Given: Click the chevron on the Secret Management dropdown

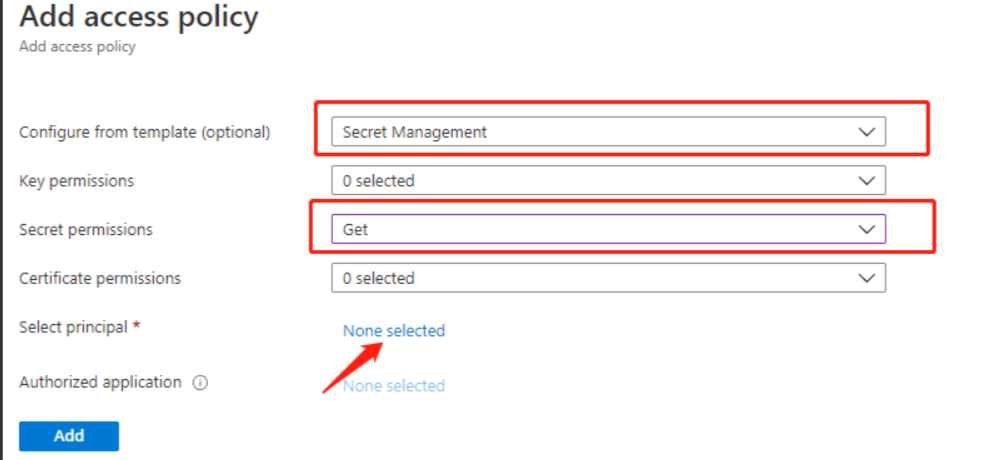Looking at the screenshot, I should (866, 131).
